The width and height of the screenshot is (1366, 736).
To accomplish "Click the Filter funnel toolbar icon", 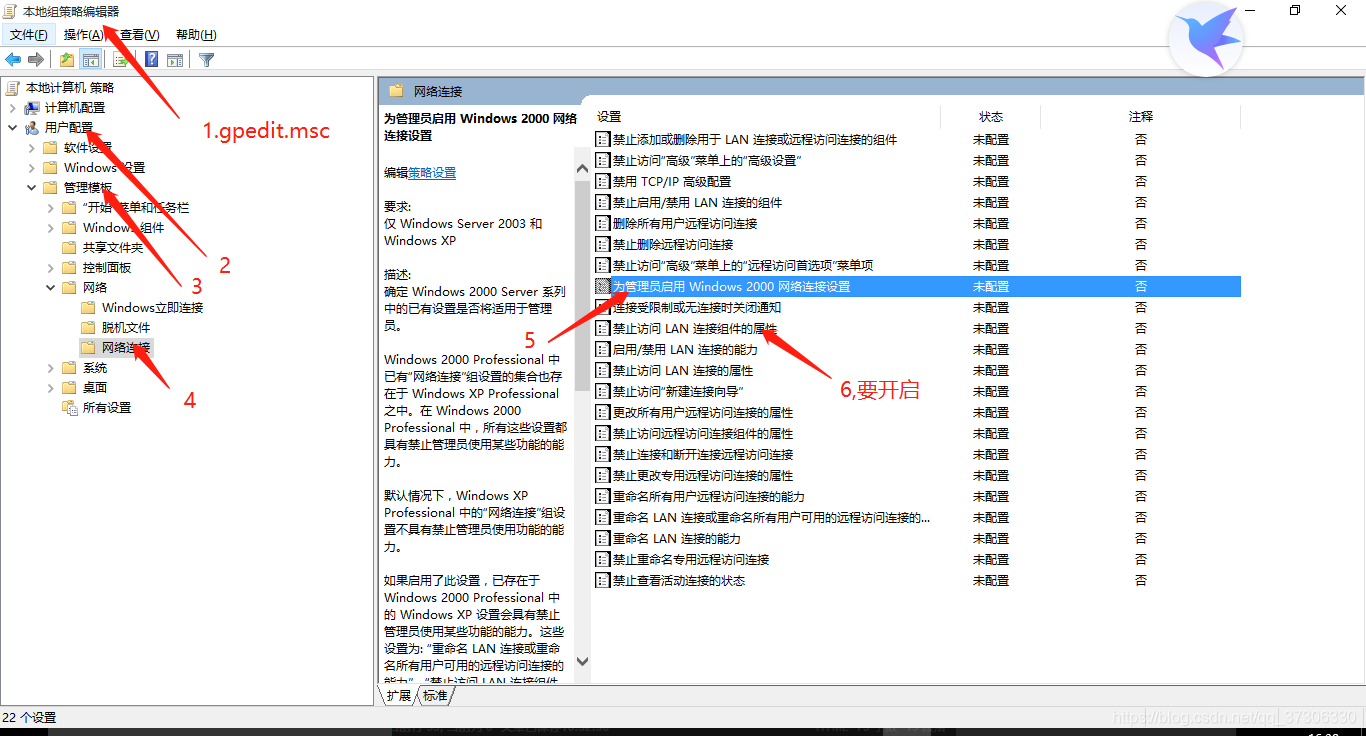I will pyautogui.click(x=206, y=60).
